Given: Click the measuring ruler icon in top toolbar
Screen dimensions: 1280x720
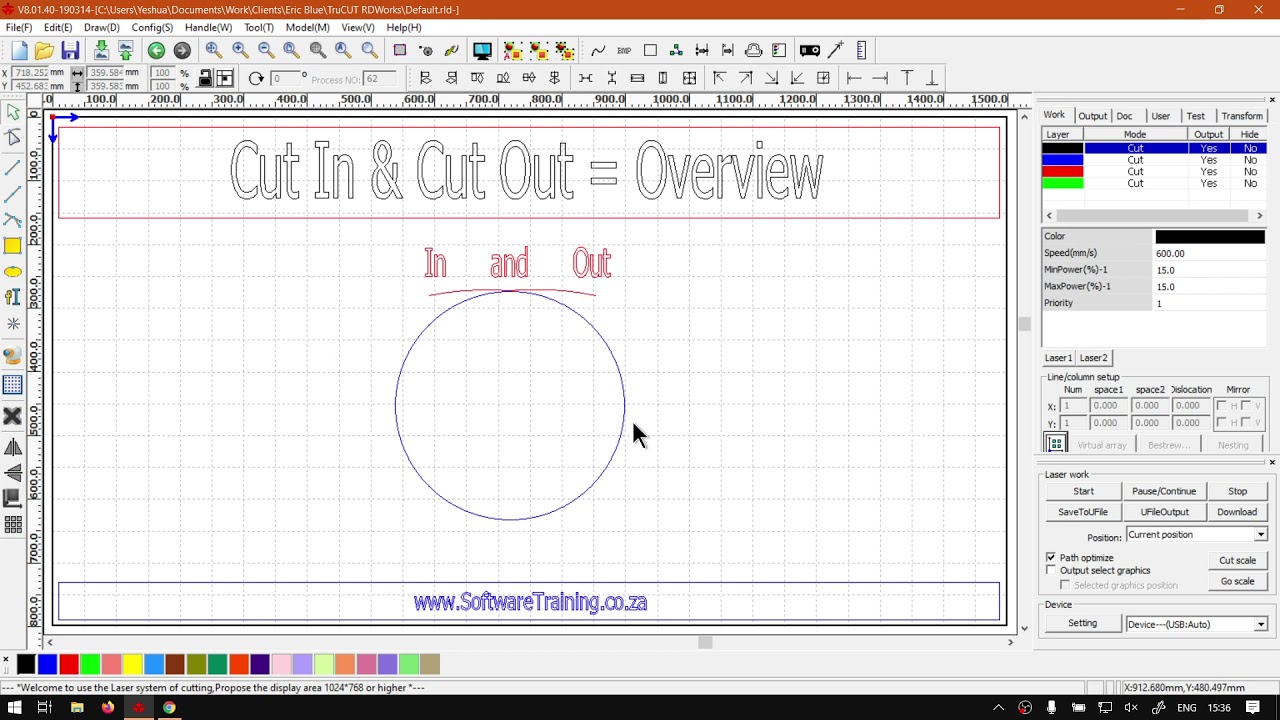Looking at the screenshot, I should [861, 51].
